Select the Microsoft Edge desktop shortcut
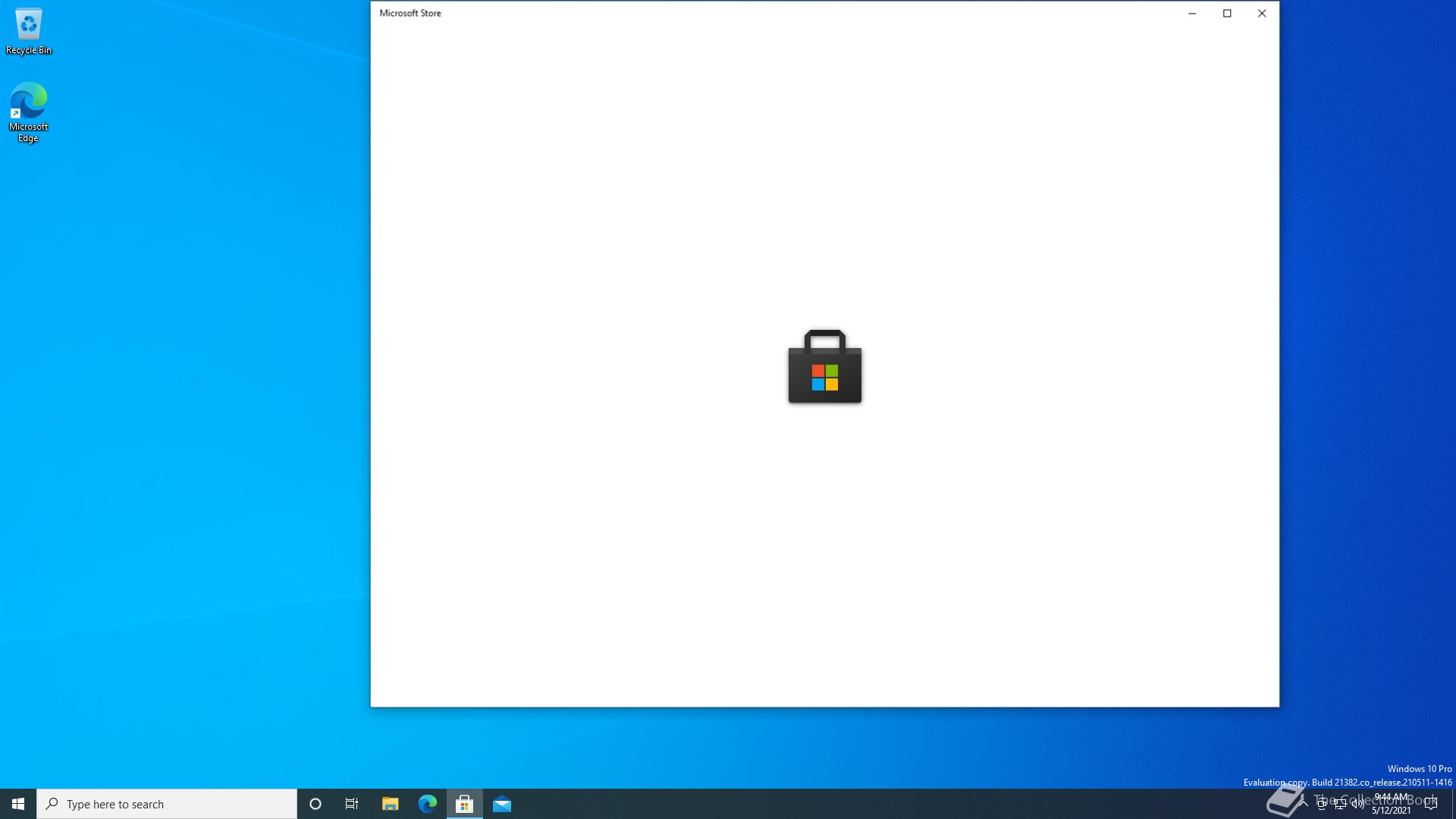Screen dimensions: 1456x819 (x=29, y=112)
